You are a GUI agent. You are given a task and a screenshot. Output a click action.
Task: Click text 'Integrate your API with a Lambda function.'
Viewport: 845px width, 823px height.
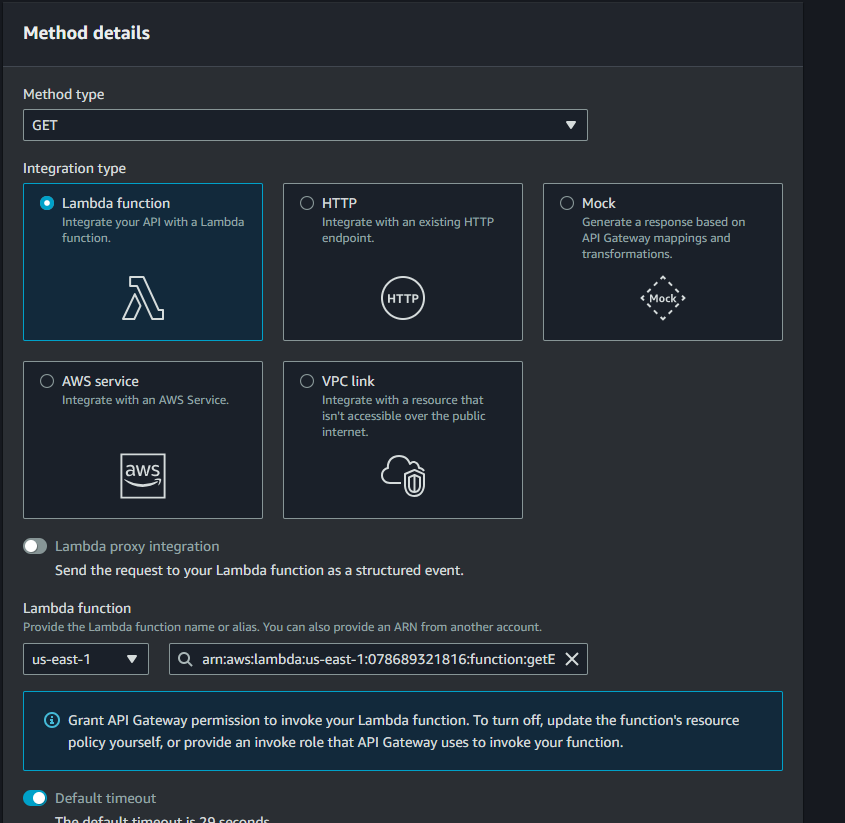(x=153, y=230)
